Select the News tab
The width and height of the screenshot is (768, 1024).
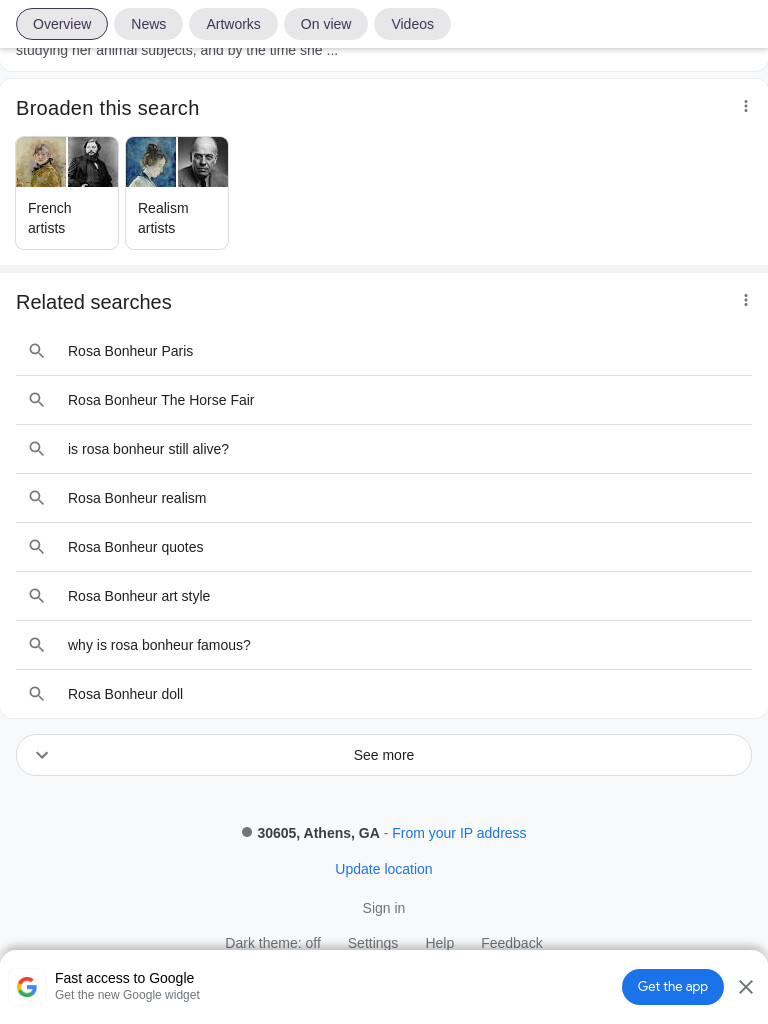point(148,24)
